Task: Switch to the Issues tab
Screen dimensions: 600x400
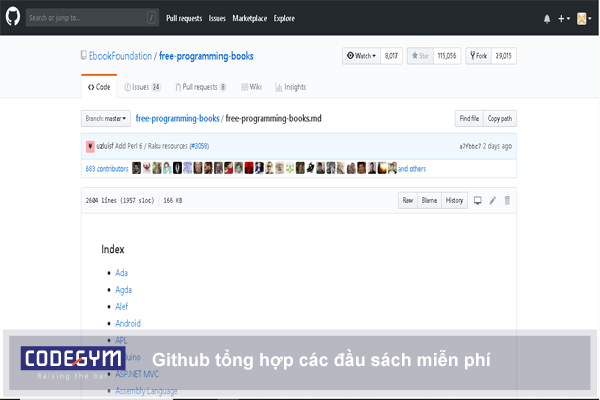Action: [142, 87]
